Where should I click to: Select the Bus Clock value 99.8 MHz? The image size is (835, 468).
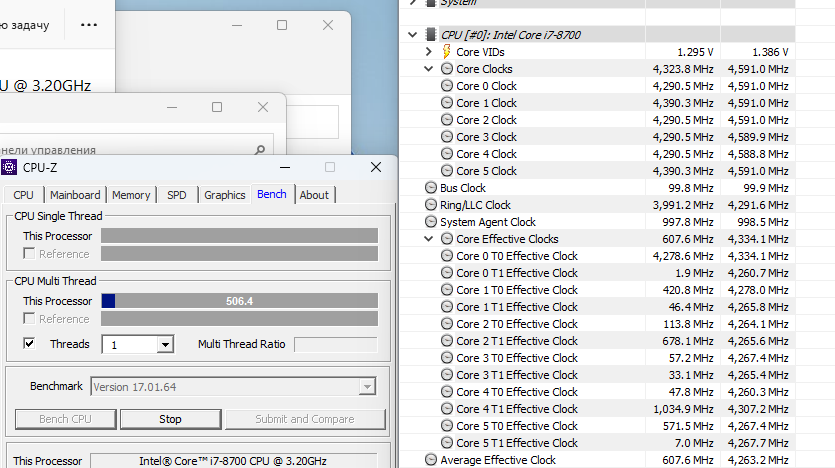tap(691, 188)
